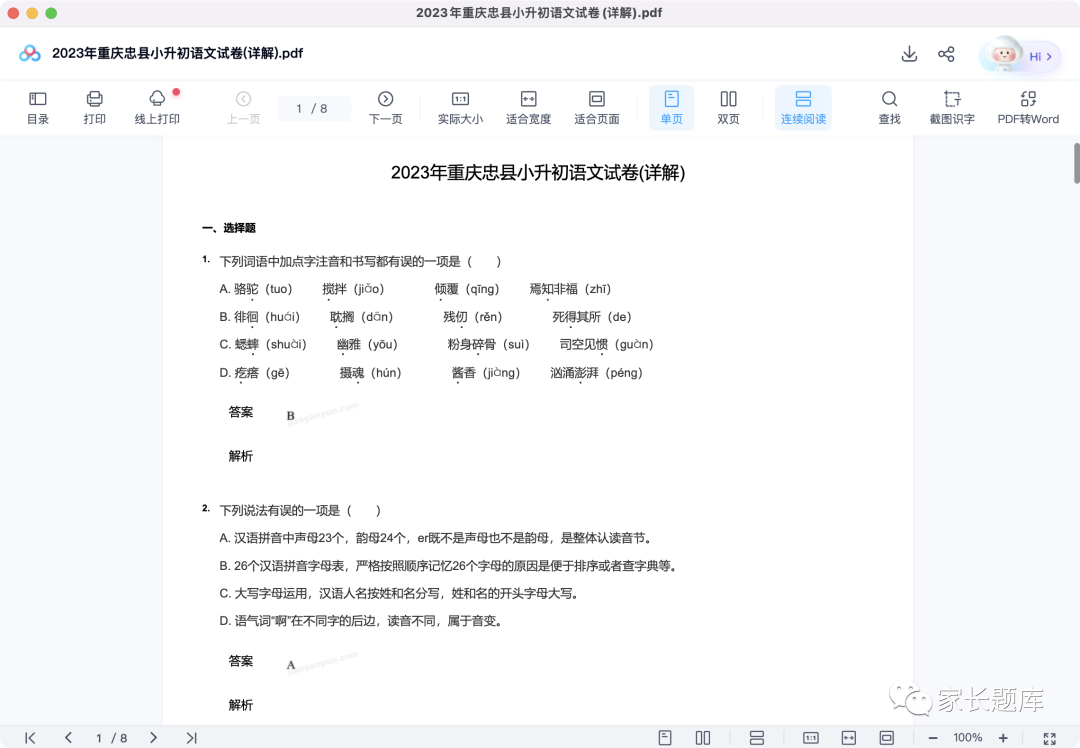1080x748 pixels.
Task: Click section heading 一、选择题
Action: [229, 228]
